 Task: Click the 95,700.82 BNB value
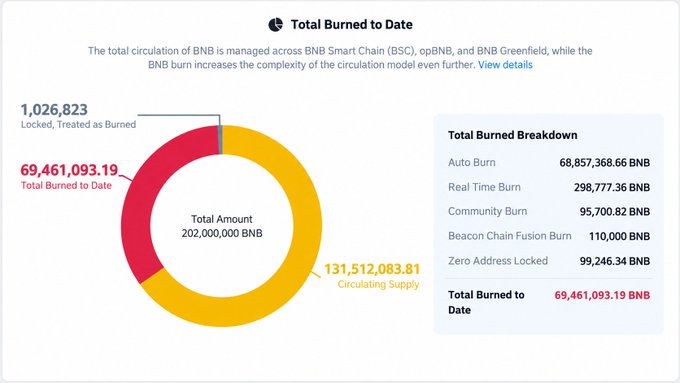tap(615, 212)
